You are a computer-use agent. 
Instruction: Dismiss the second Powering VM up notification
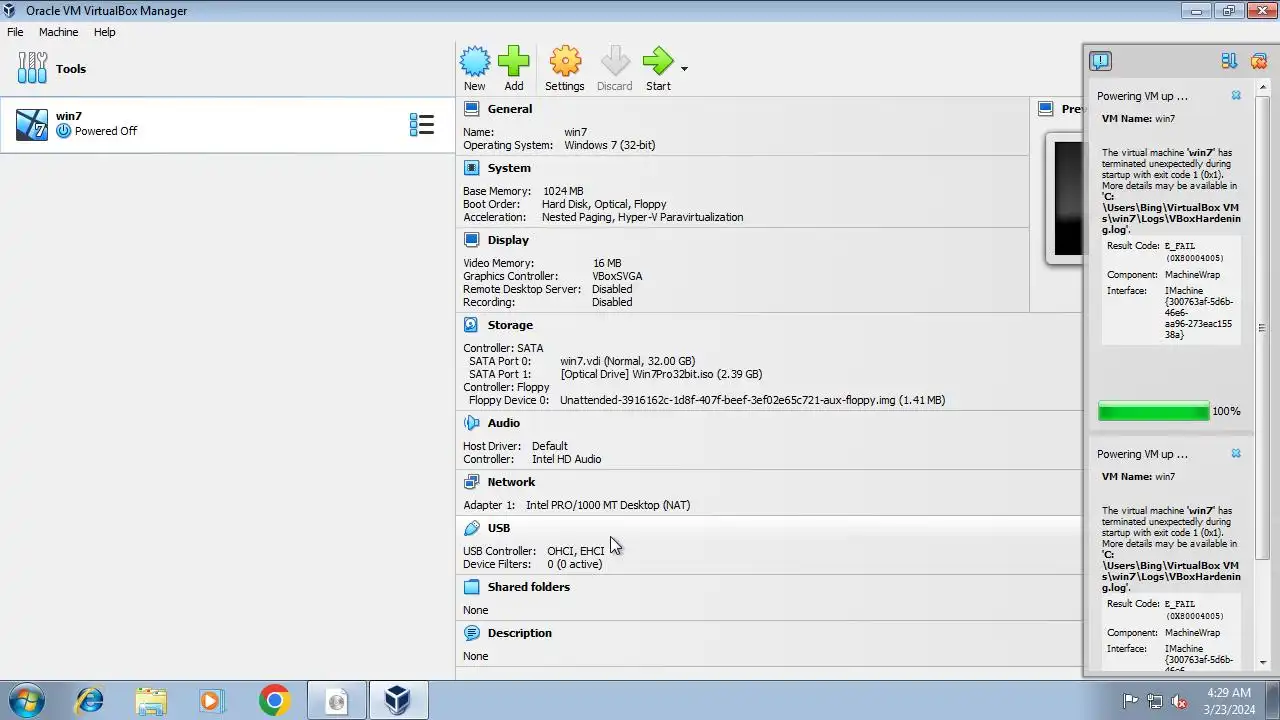1236,454
